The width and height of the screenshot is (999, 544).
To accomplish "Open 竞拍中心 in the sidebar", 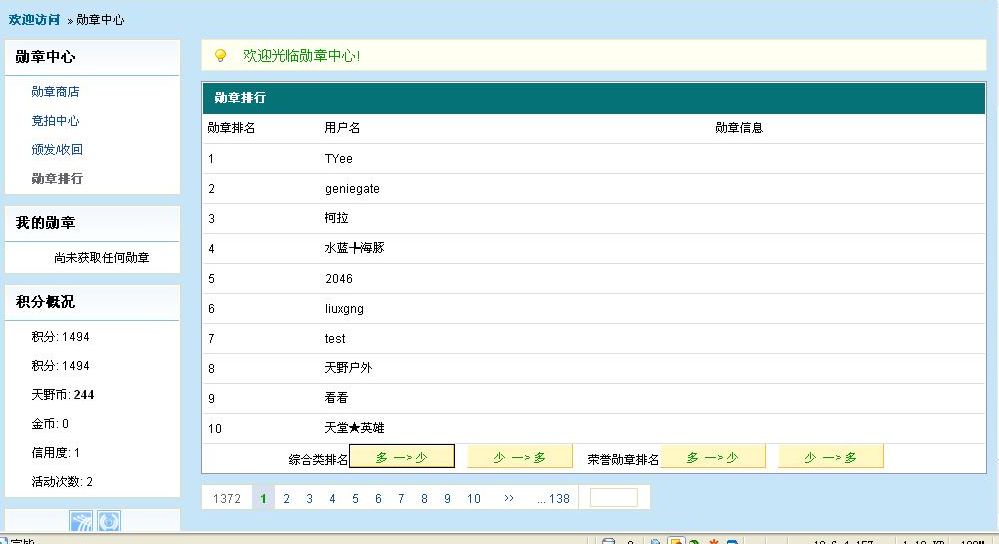I will [55, 120].
